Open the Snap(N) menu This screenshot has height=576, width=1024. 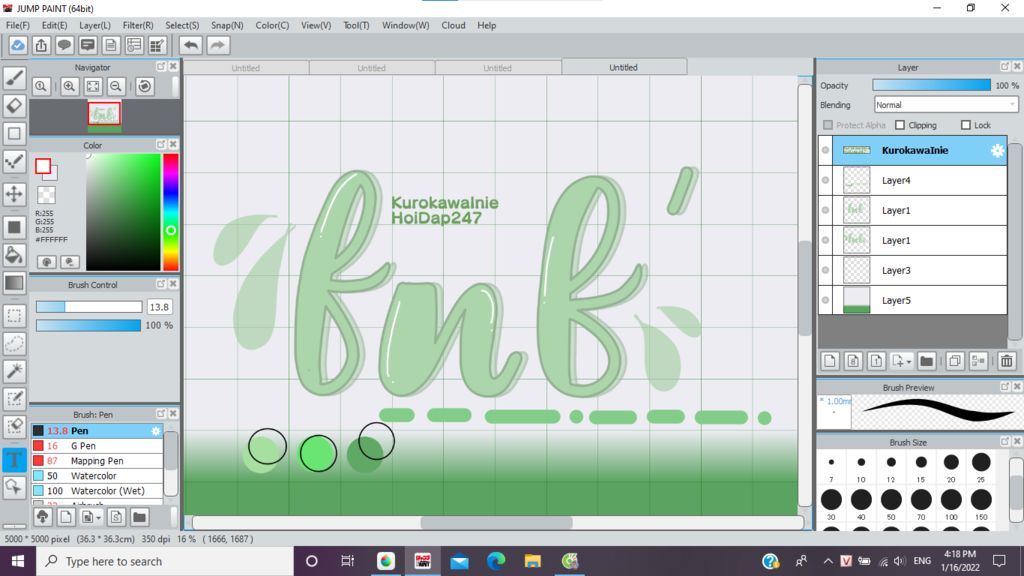[x=227, y=25]
